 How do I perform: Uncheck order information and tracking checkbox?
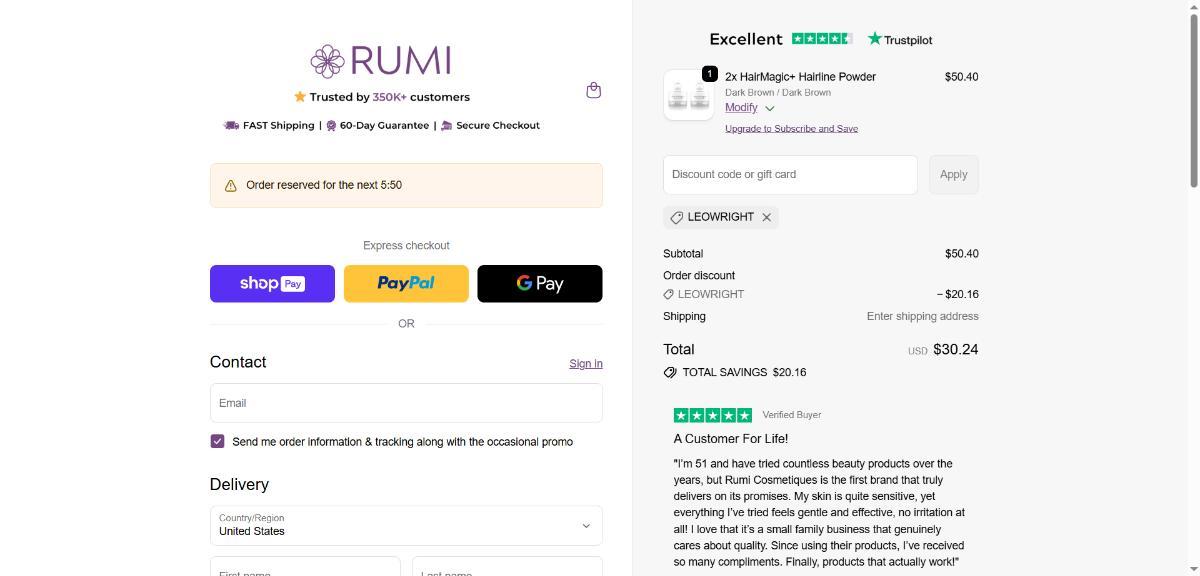point(217,441)
